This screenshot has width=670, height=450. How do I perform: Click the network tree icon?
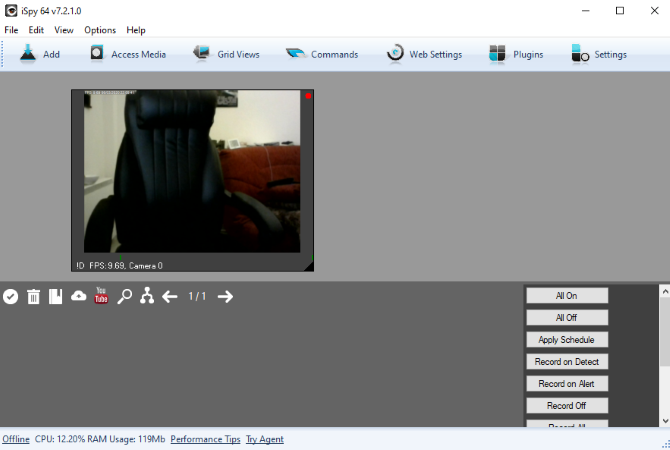click(x=147, y=296)
